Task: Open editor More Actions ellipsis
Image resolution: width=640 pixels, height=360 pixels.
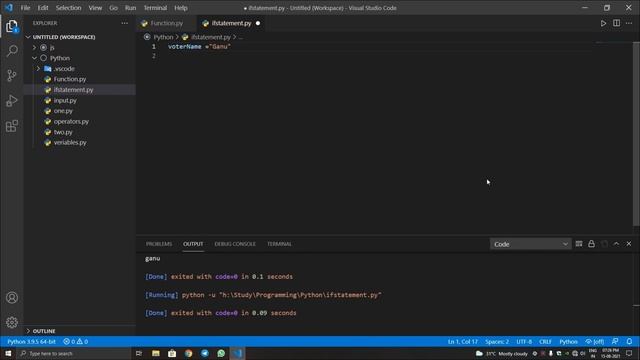Action: pyautogui.click(x=629, y=23)
